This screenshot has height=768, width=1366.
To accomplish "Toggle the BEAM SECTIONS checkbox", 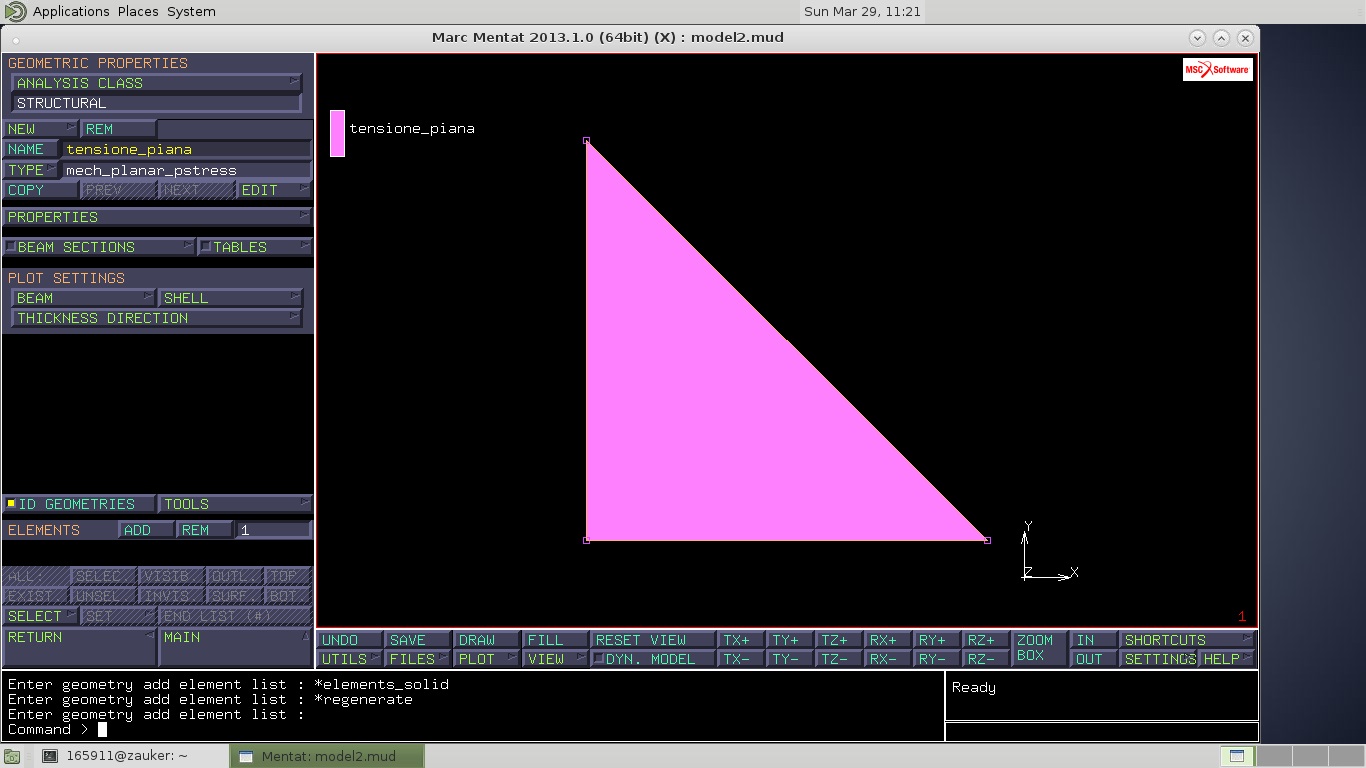I will (11, 247).
